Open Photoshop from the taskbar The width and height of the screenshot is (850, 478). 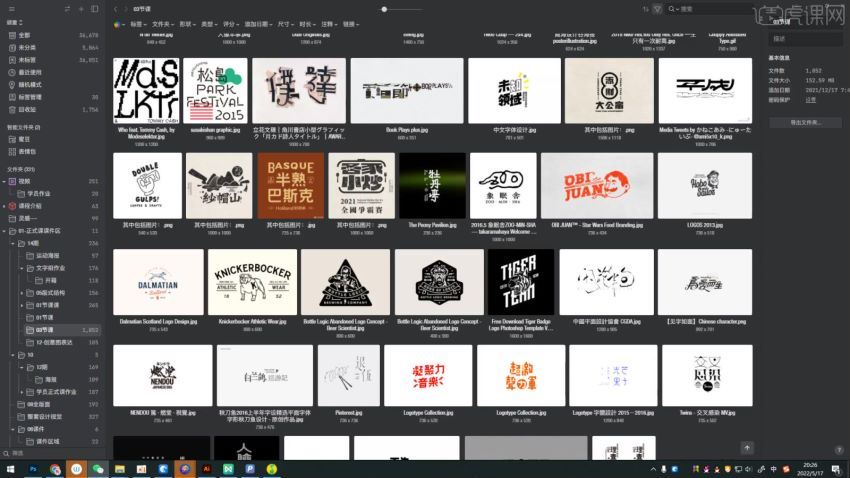coord(33,469)
